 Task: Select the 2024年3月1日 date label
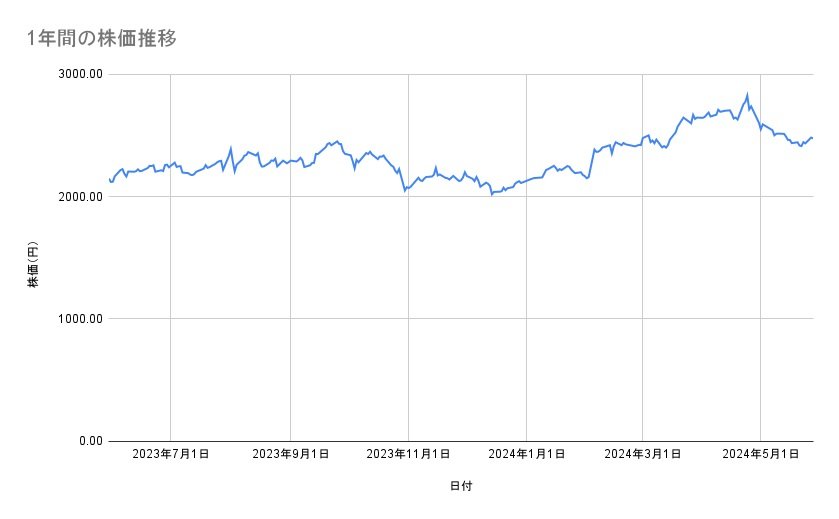pos(642,455)
